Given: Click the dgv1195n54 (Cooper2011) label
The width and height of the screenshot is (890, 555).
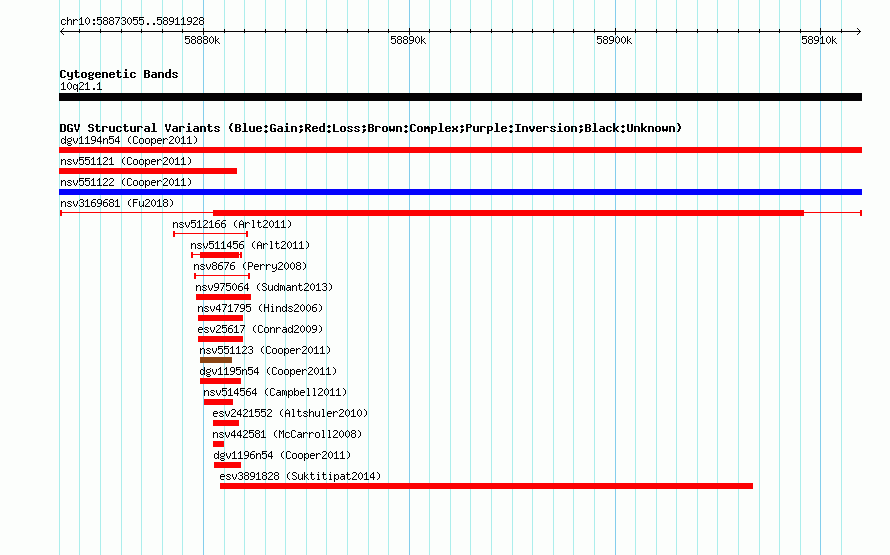Looking at the screenshot, I should coord(268,371).
